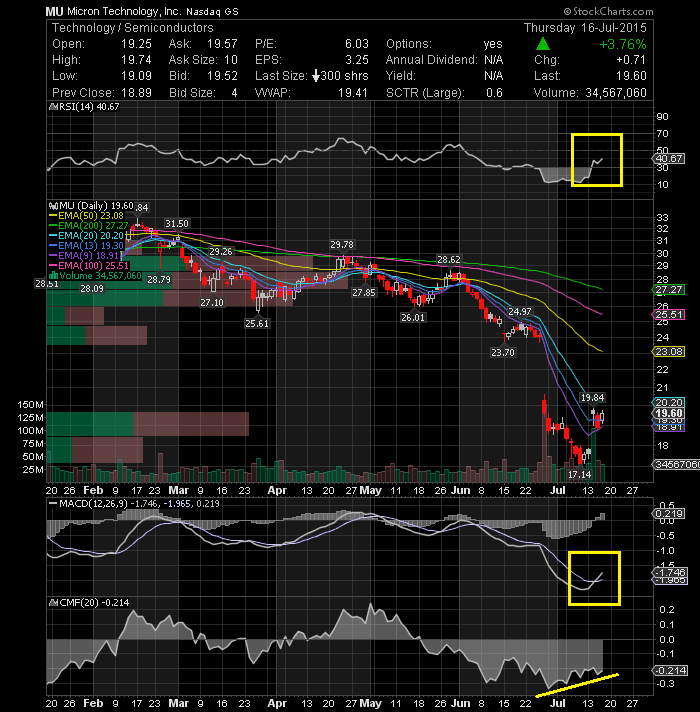Click the MU (Daily) 19.60 legend entry
700x712 pixels.
point(91,206)
